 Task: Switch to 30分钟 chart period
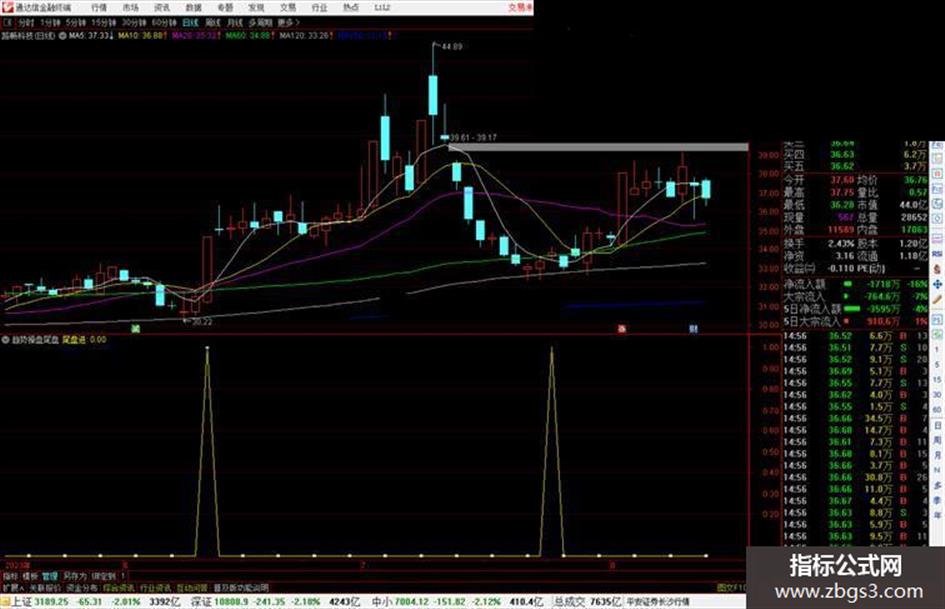pyautogui.click(x=134, y=22)
